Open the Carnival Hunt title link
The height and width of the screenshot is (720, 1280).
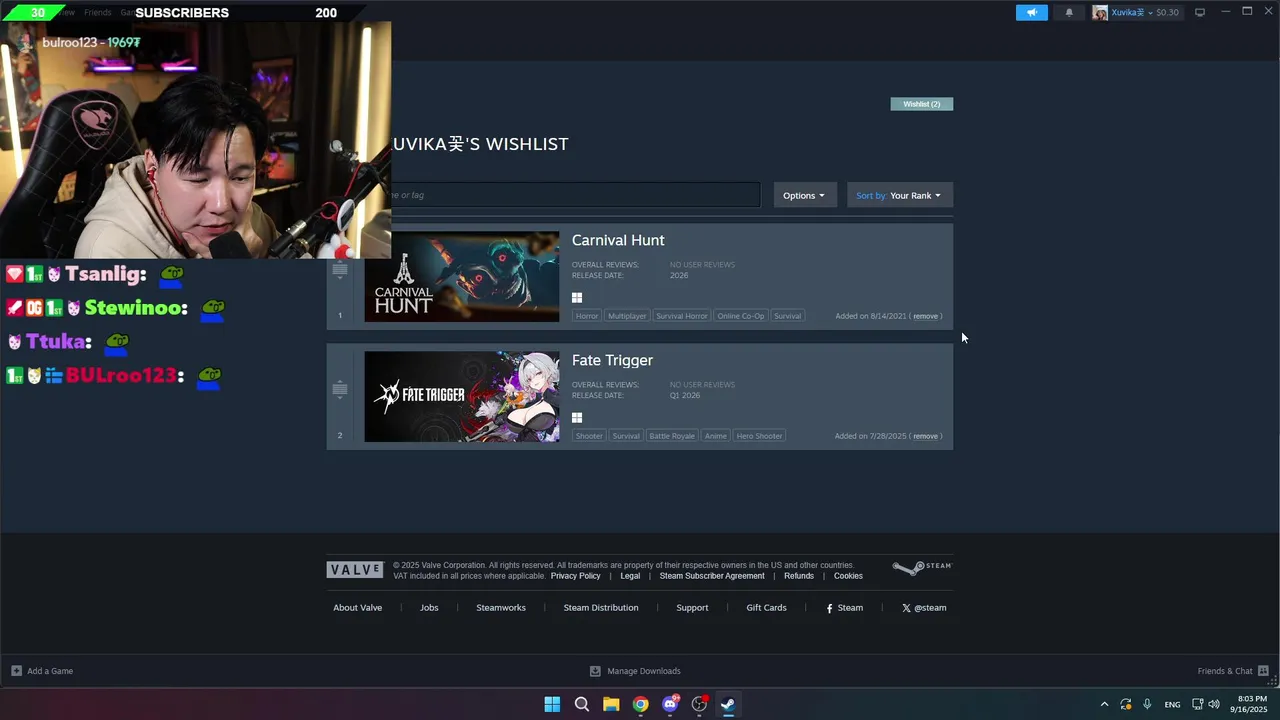point(618,240)
